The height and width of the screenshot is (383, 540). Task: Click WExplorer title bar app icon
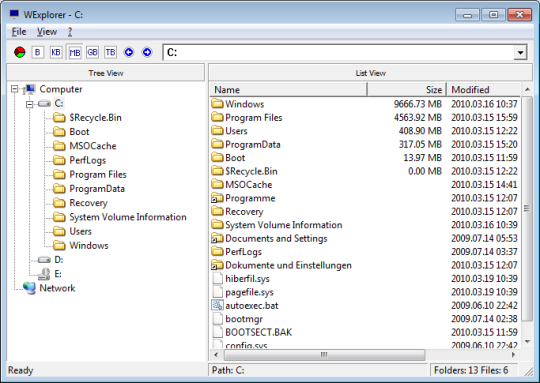[x=14, y=14]
